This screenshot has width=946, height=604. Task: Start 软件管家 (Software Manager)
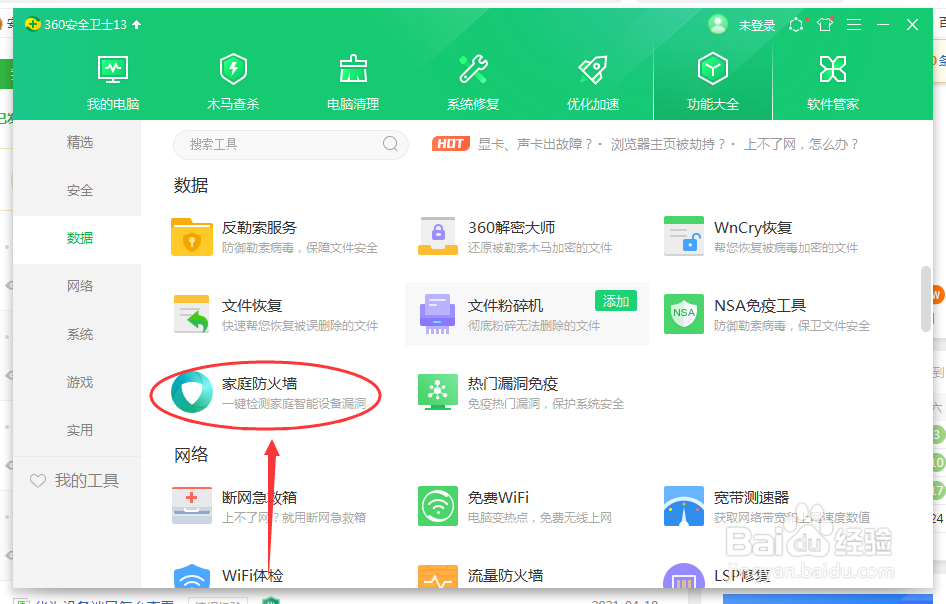pyautogui.click(x=833, y=78)
